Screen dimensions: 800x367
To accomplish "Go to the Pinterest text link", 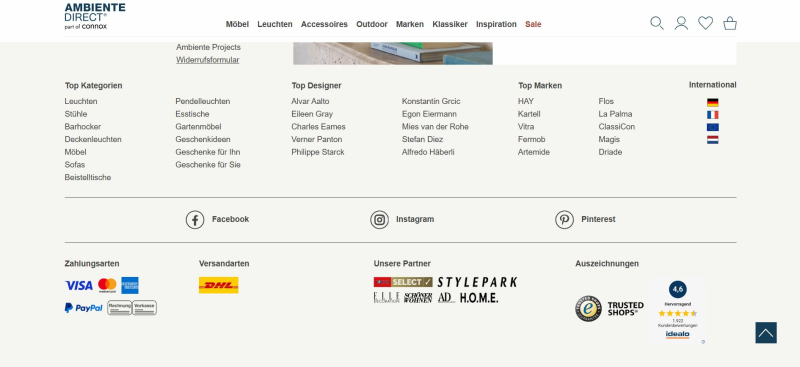I will 598,219.
